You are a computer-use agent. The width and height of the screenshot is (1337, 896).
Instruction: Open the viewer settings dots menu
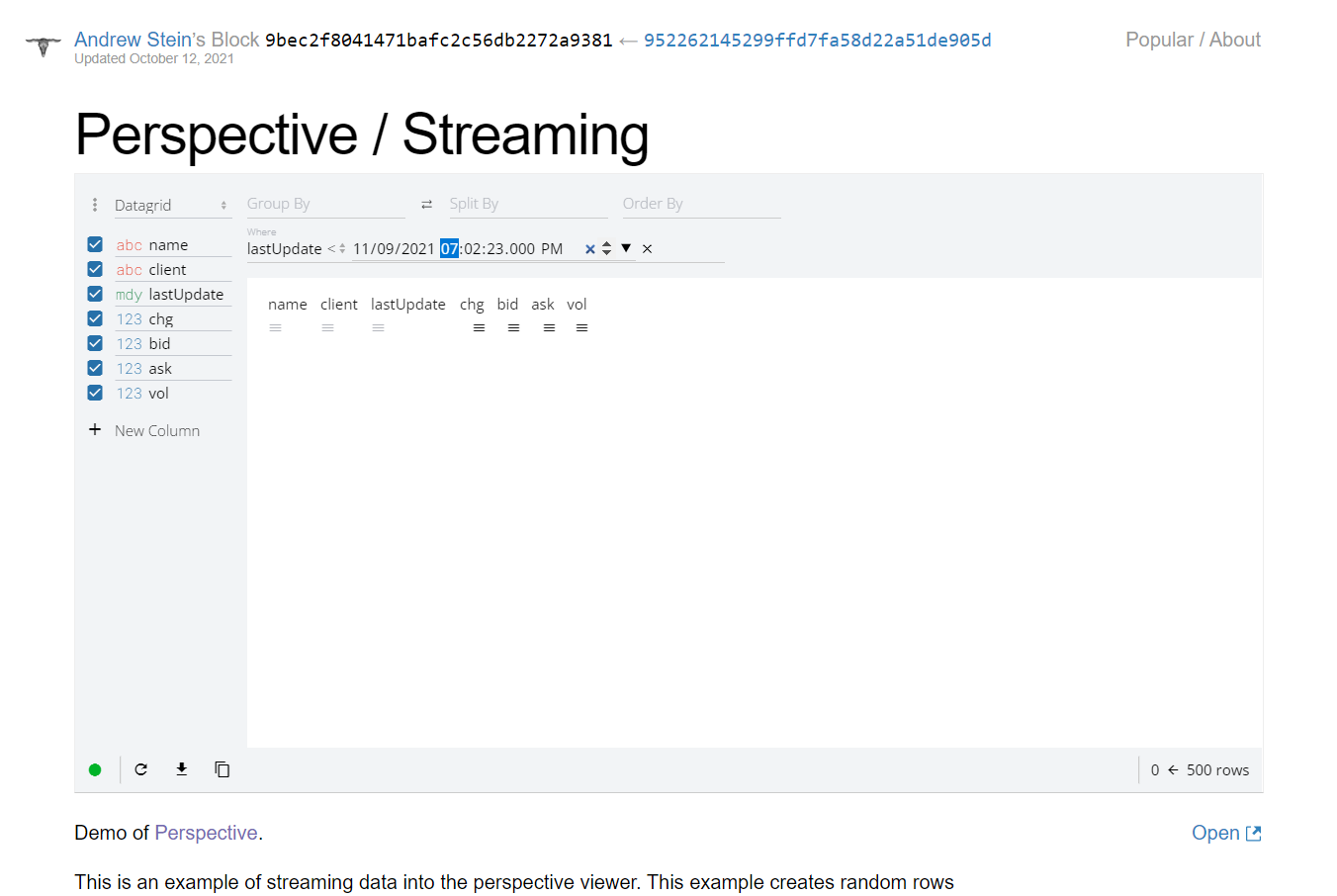[x=95, y=205]
